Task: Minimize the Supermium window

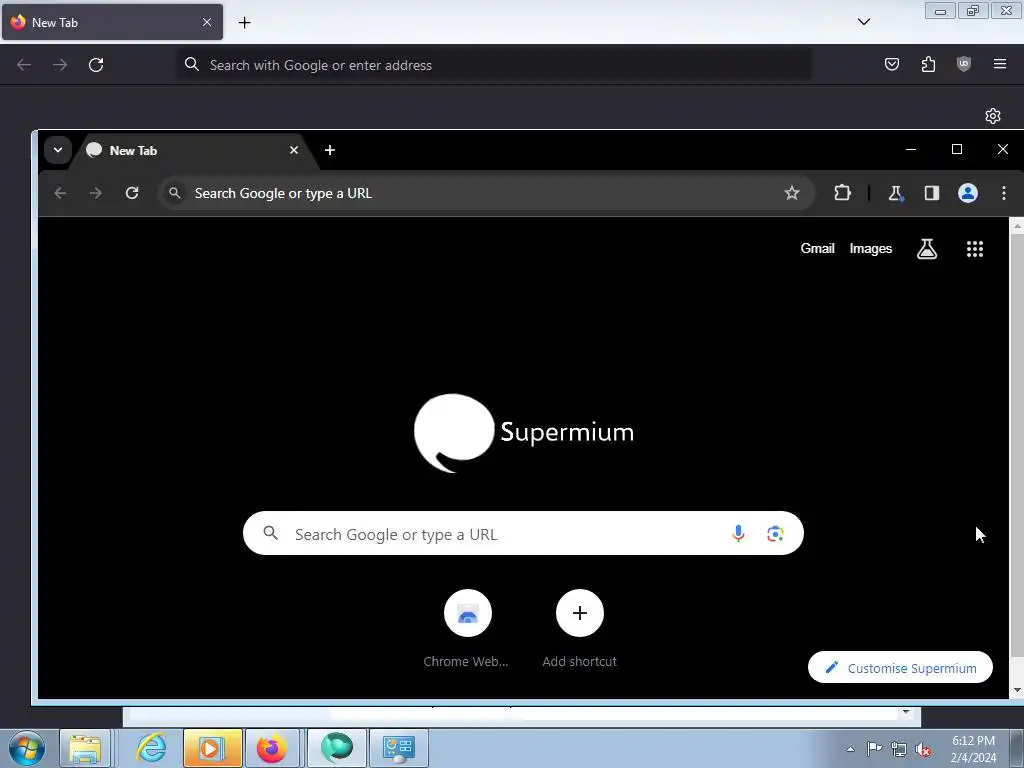Action: [911, 150]
